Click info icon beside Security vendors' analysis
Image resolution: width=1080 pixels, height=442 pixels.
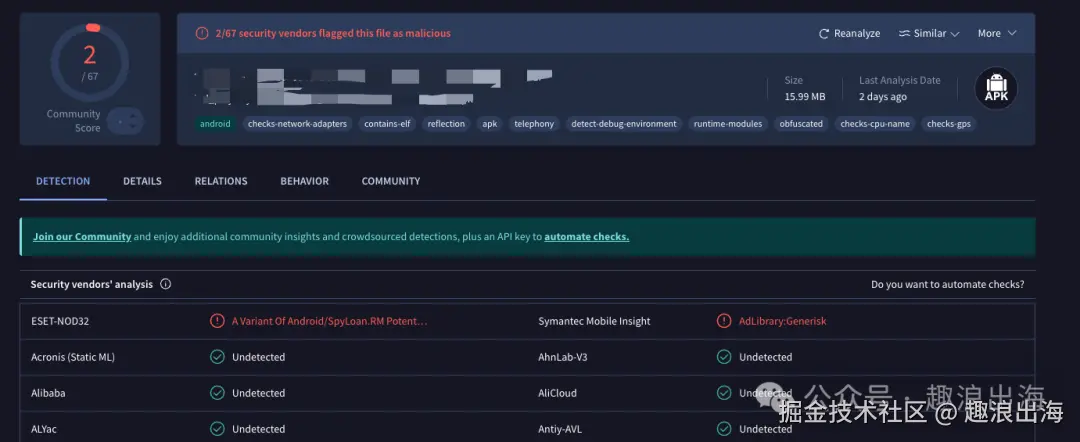166,284
